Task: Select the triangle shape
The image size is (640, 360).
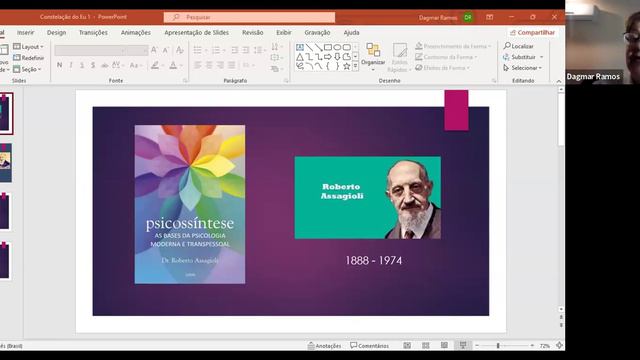Action: point(300,57)
